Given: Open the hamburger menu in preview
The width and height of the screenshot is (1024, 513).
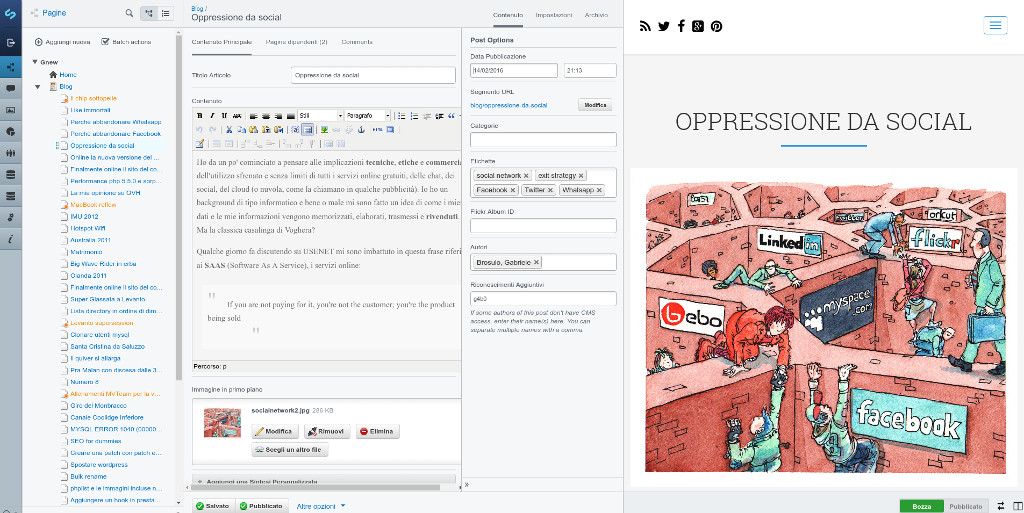Looking at the screenshot, I should coord(995,25).
